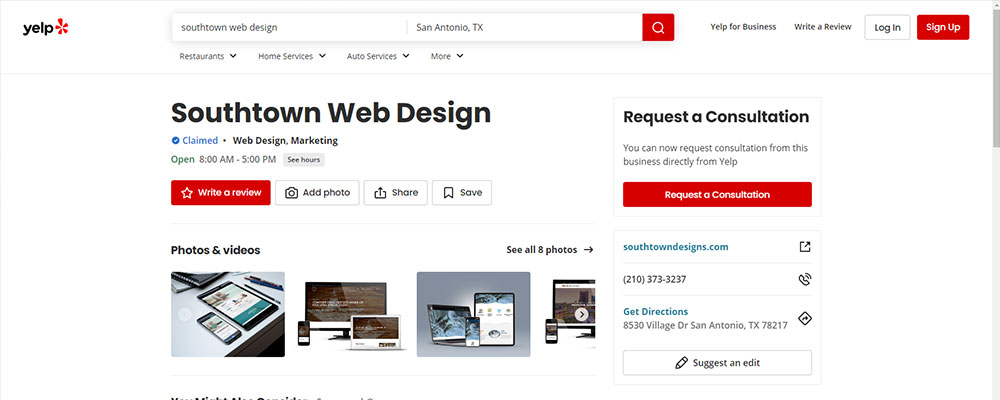Click the camera icon in Add photo
Screen dimensions: 1000x400
(291, 193)
